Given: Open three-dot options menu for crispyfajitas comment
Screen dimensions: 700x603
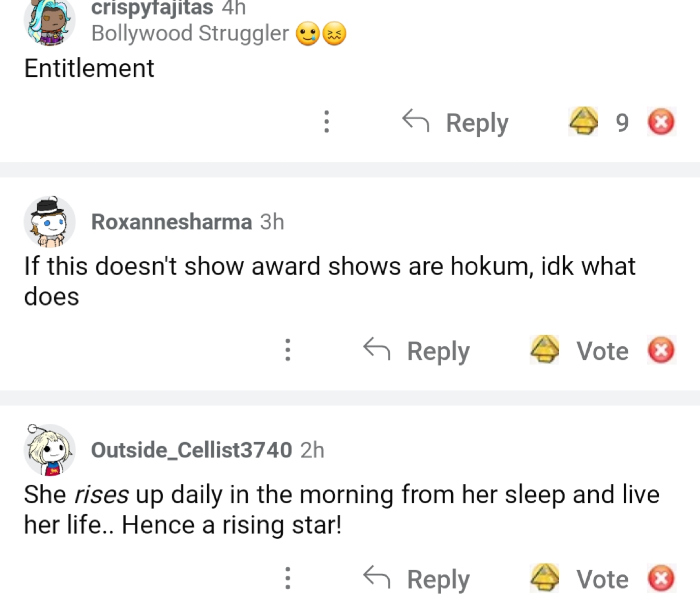Looking at the screenshot, I should click(326, 122).
